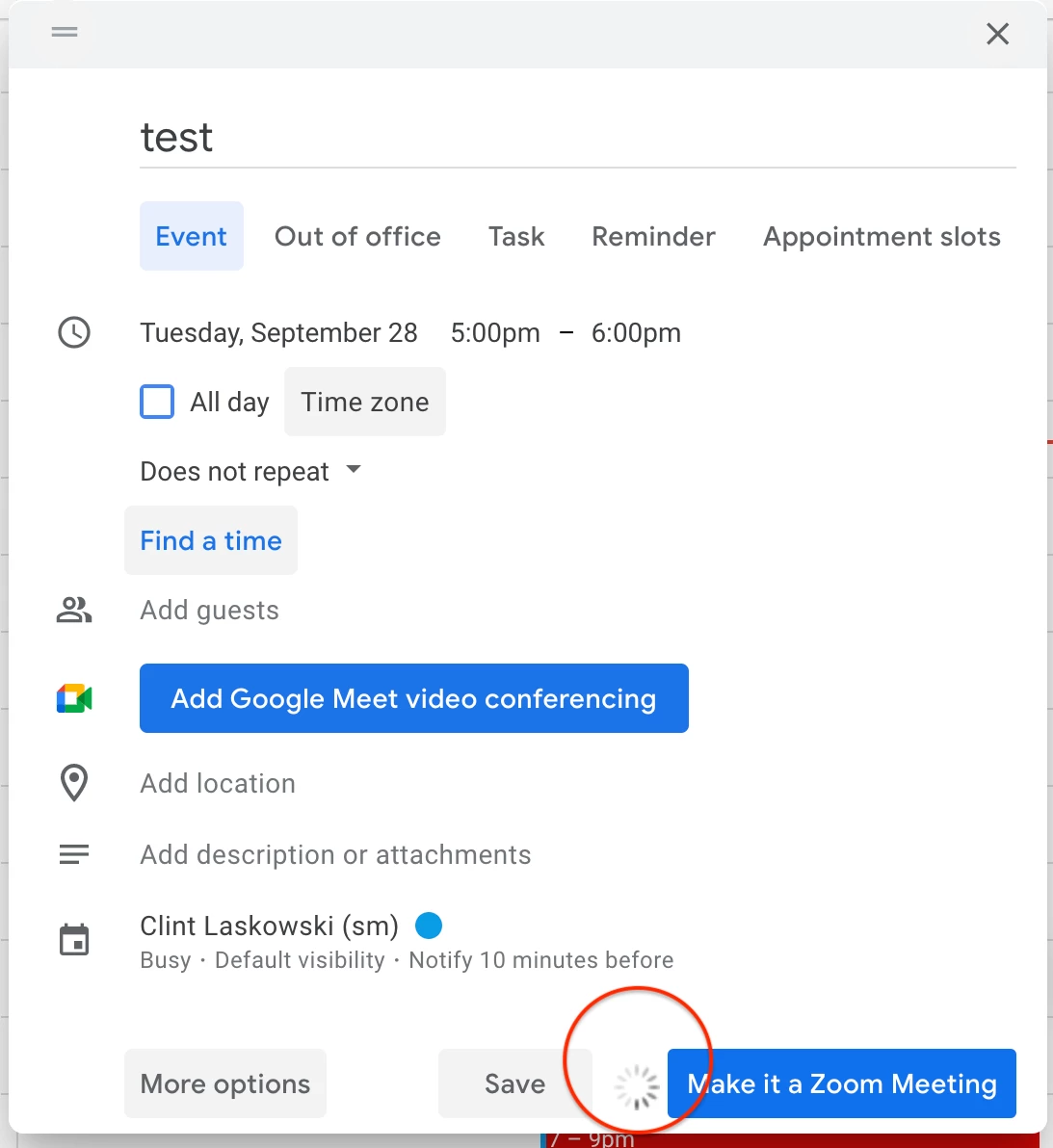Grab the drag handle icon at dialog top
The image size is (1053, 1148).
click(x=65, y=32)
